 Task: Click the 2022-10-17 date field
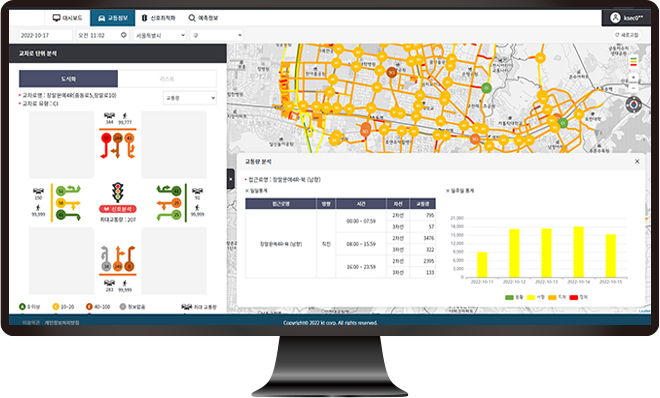tap(45, 35)
